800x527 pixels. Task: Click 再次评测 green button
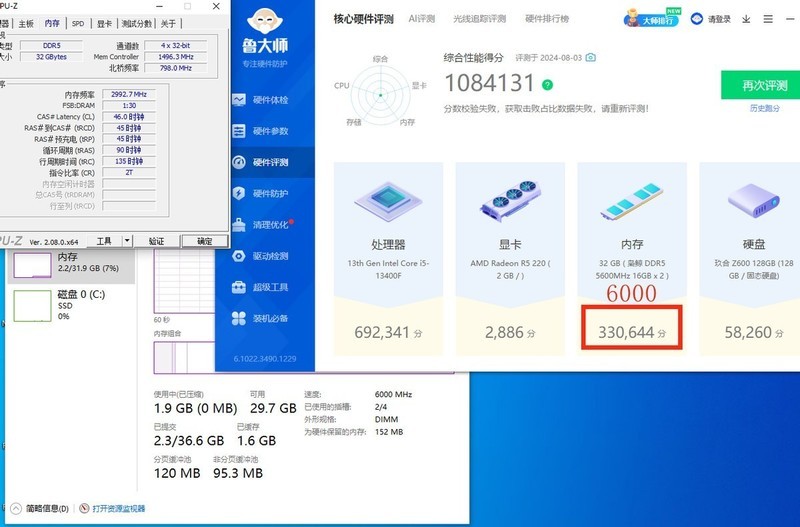click(761, 85)
